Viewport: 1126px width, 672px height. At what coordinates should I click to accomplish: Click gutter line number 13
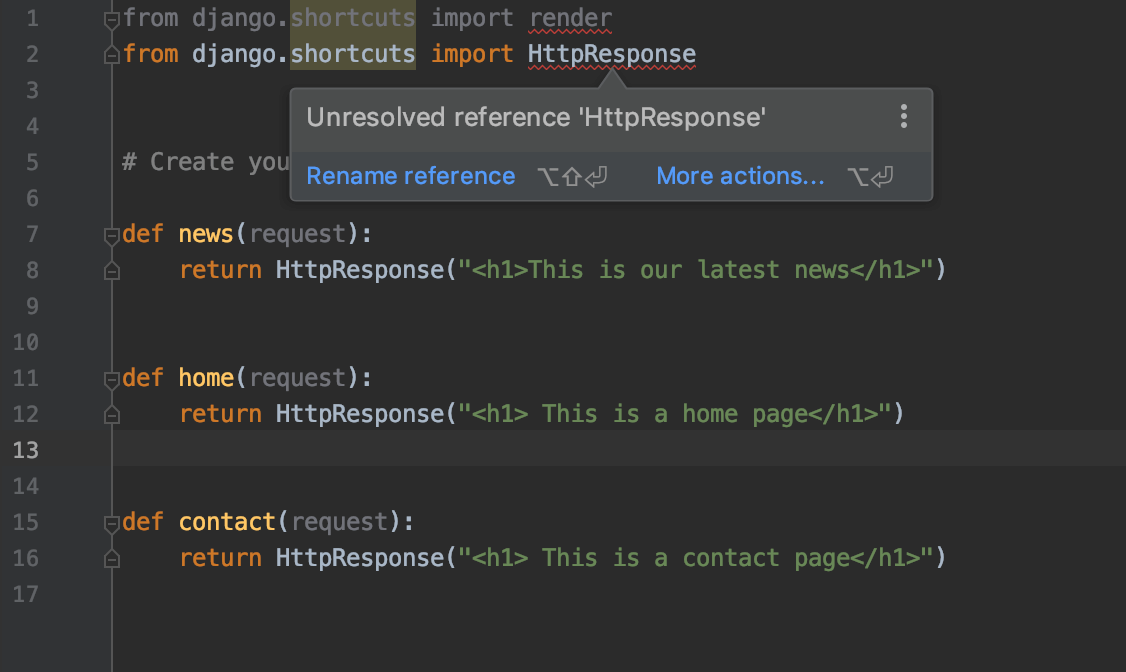click(x=25, y=450)
